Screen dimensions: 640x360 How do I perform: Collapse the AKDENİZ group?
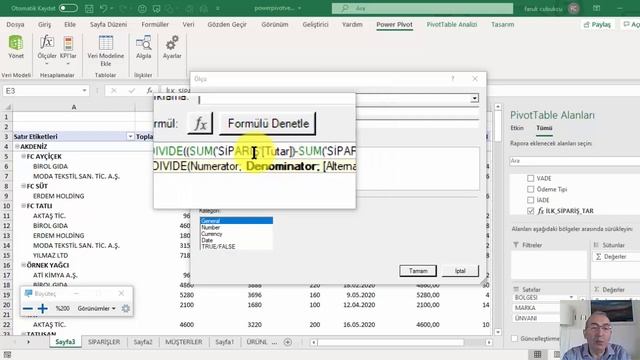pos(17,147)
